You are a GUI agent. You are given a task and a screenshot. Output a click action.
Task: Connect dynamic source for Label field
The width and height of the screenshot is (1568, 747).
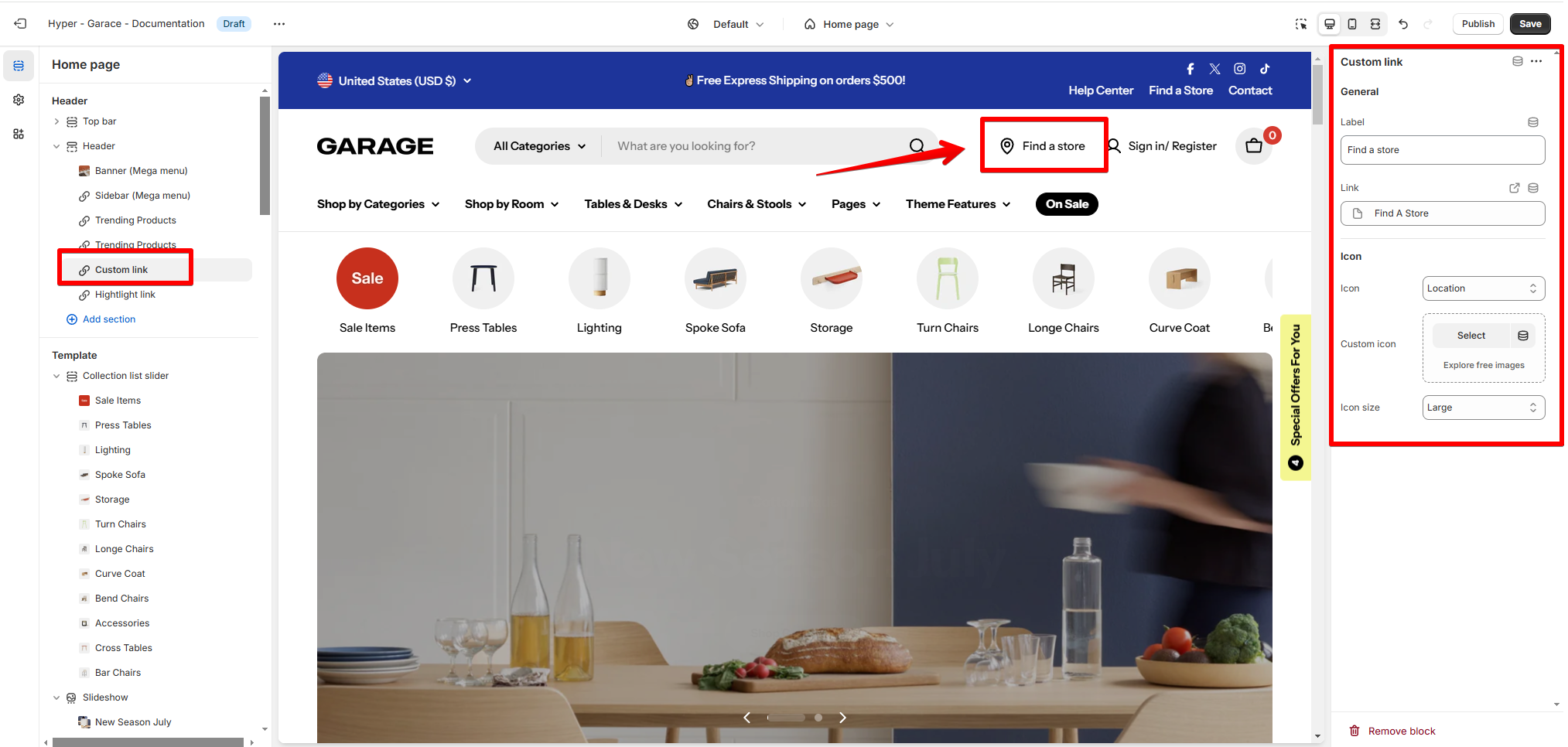pos(1533,122)
